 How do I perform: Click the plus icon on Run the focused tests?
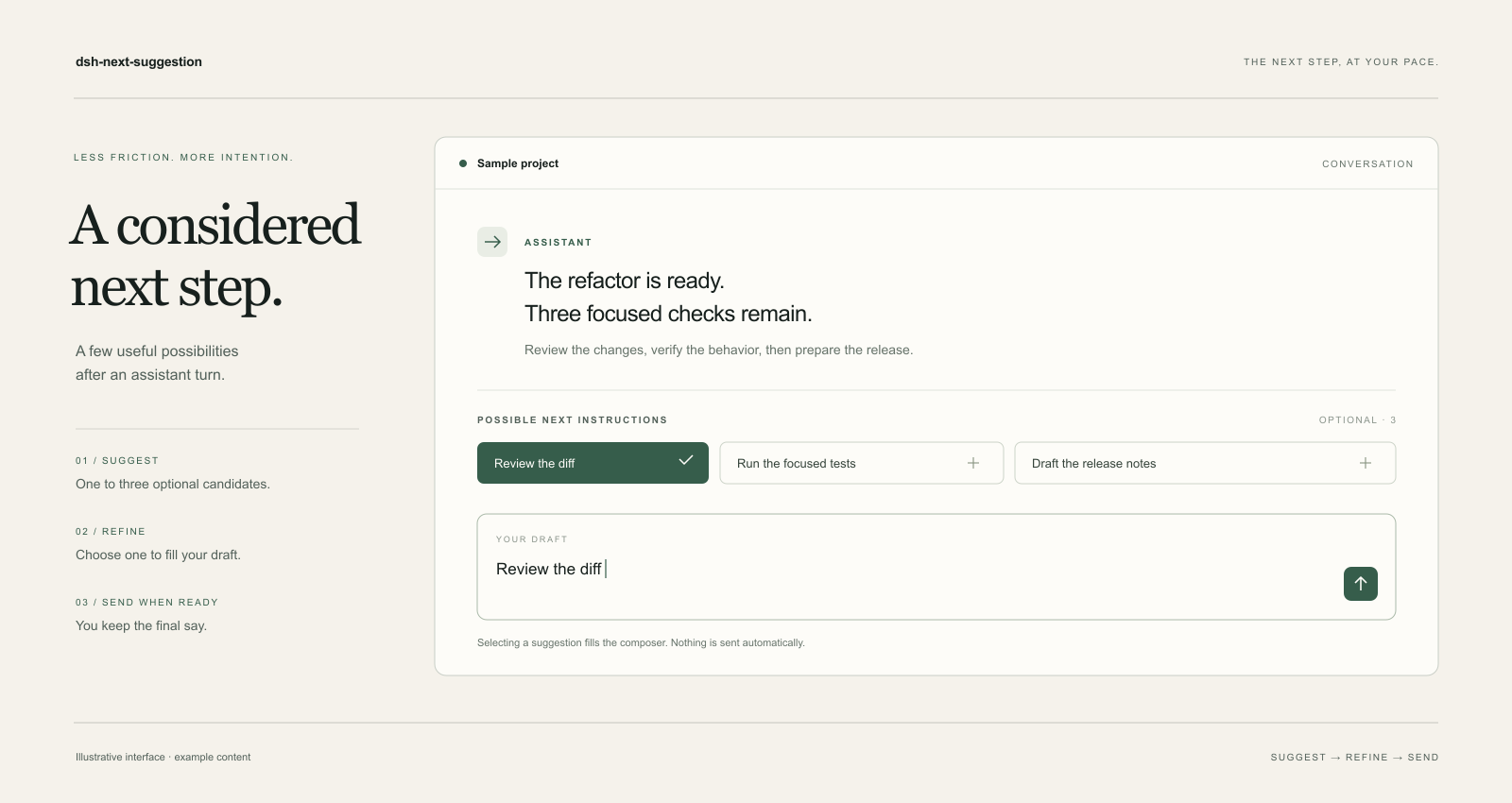pyautogui.click(x=973, y=463)
